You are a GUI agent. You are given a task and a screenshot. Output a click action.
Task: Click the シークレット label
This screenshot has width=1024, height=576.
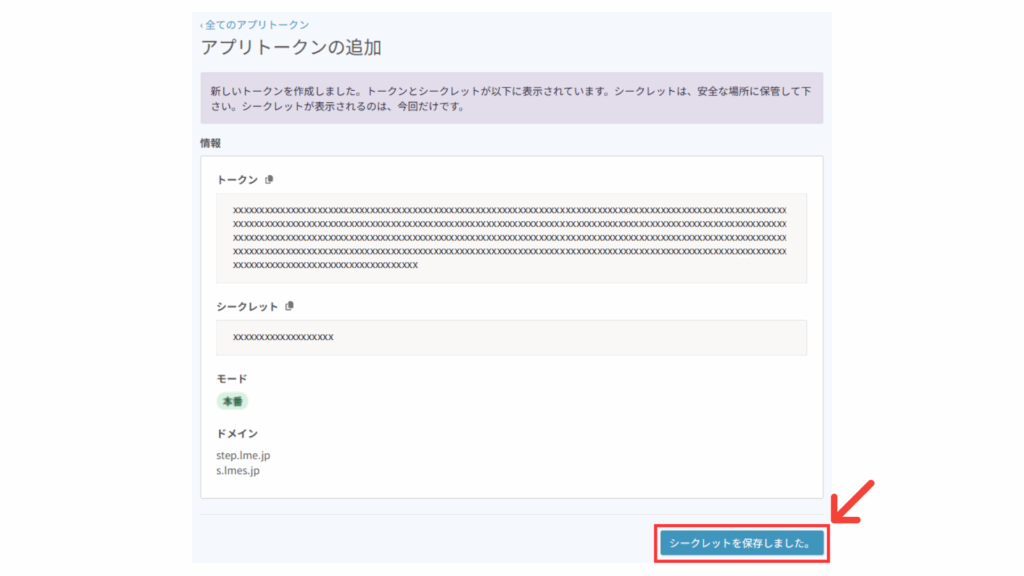click(x=248, y=306)
